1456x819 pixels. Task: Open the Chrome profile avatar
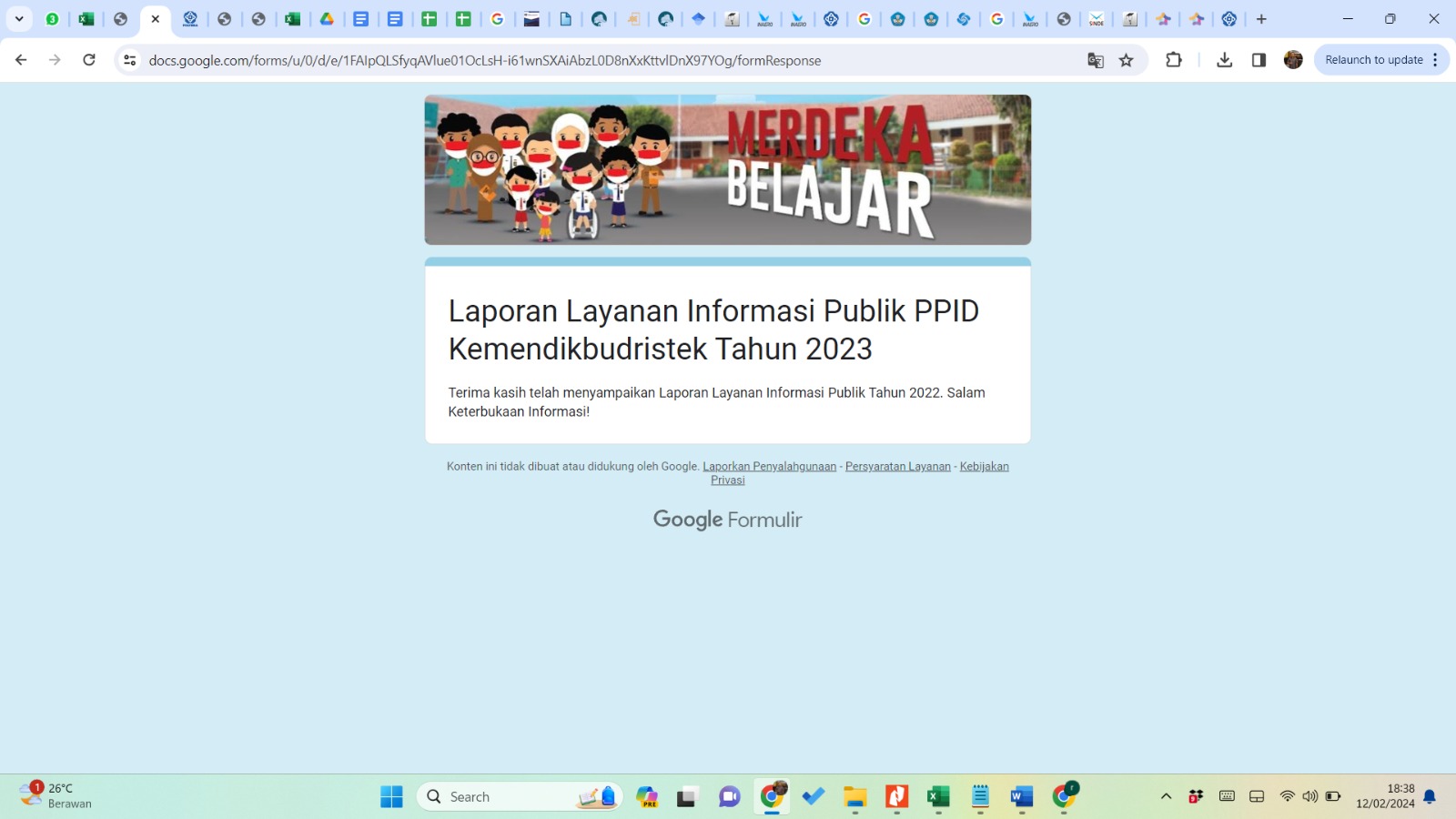(1293, 60)
